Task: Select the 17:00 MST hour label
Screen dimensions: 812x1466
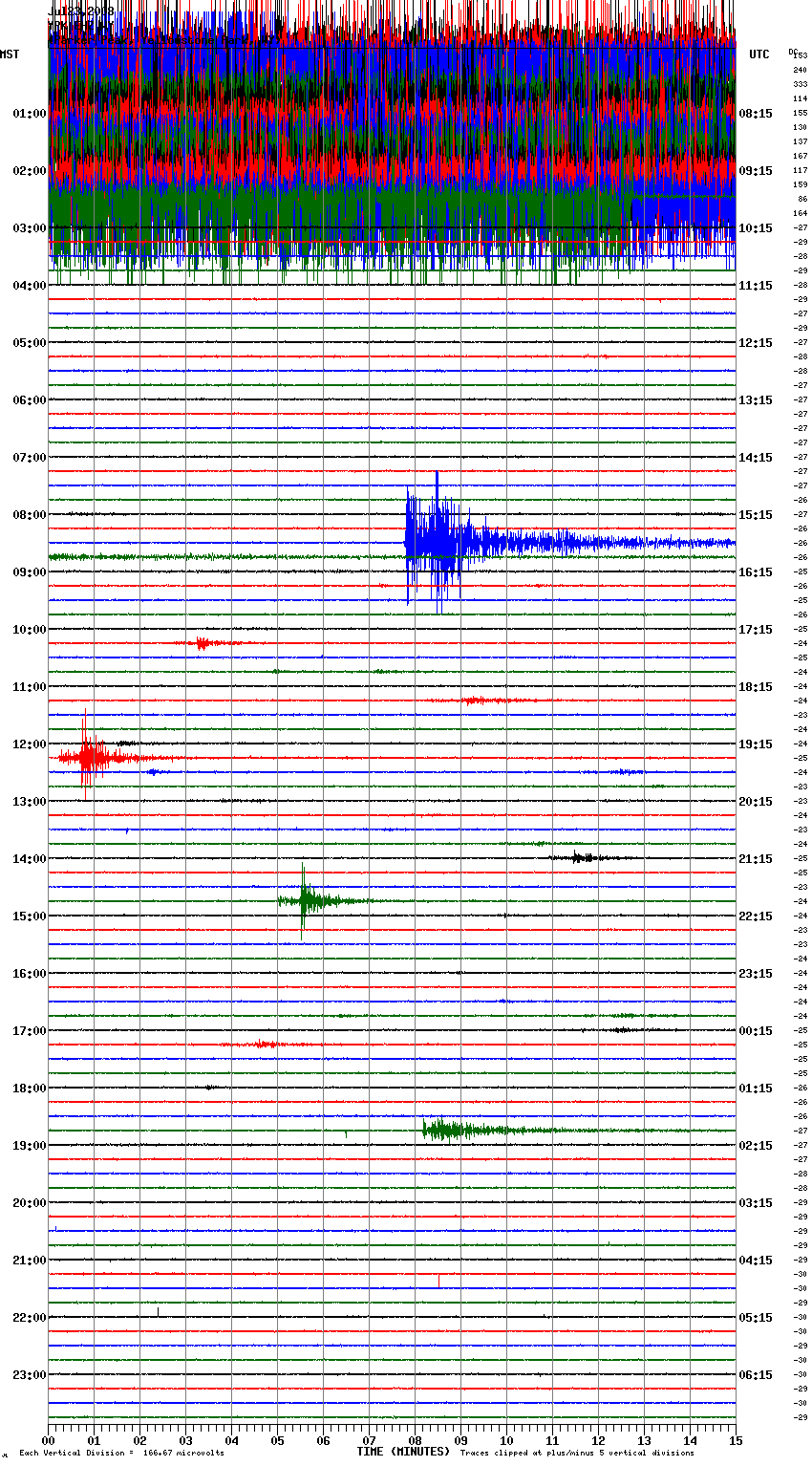Action: point(30,1031)
